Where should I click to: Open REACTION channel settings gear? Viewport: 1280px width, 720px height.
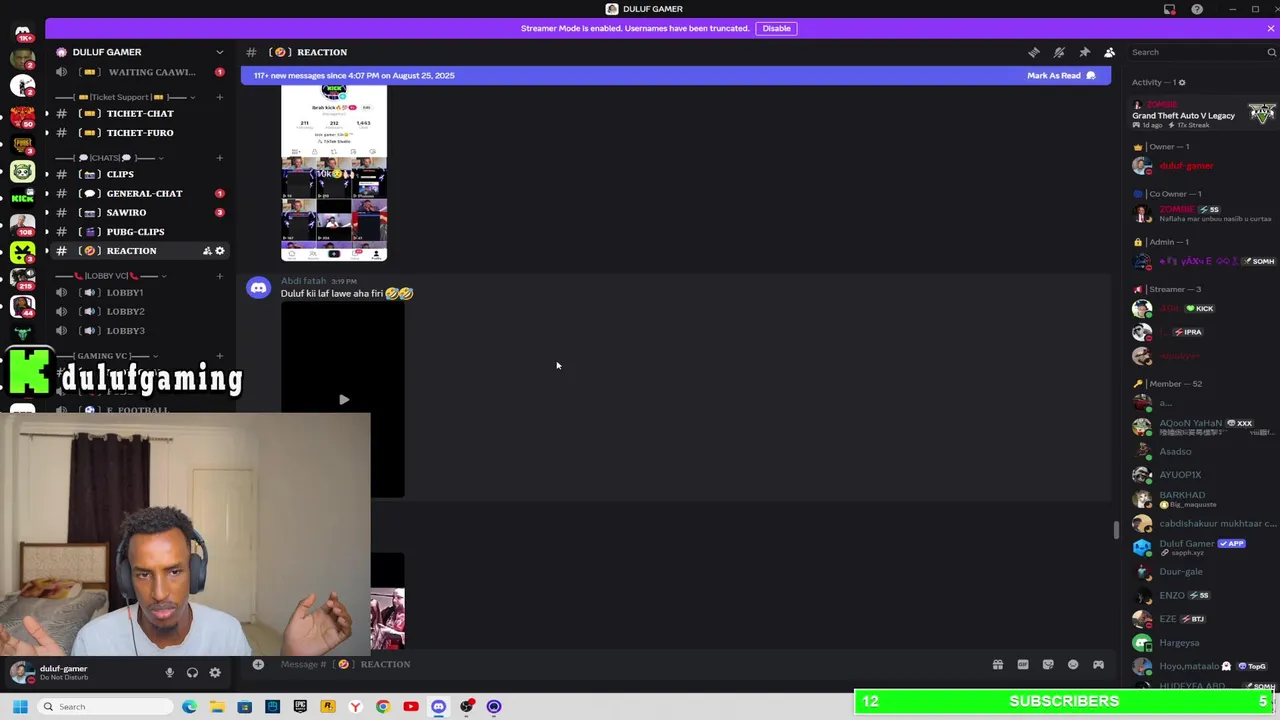[x=220, y=251]
